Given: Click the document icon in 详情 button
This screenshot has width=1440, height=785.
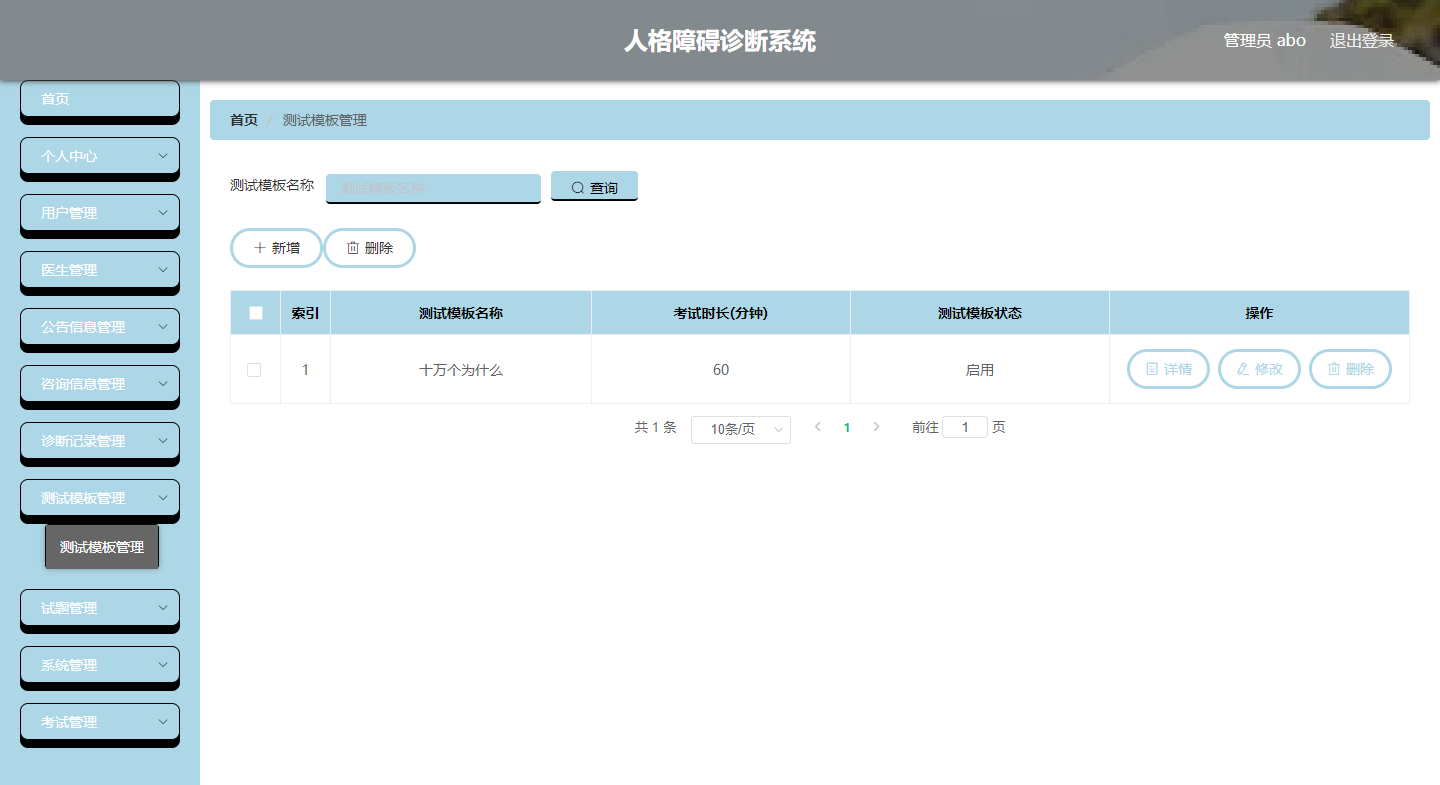Looking at the screenshot, I should point(1152,369).
